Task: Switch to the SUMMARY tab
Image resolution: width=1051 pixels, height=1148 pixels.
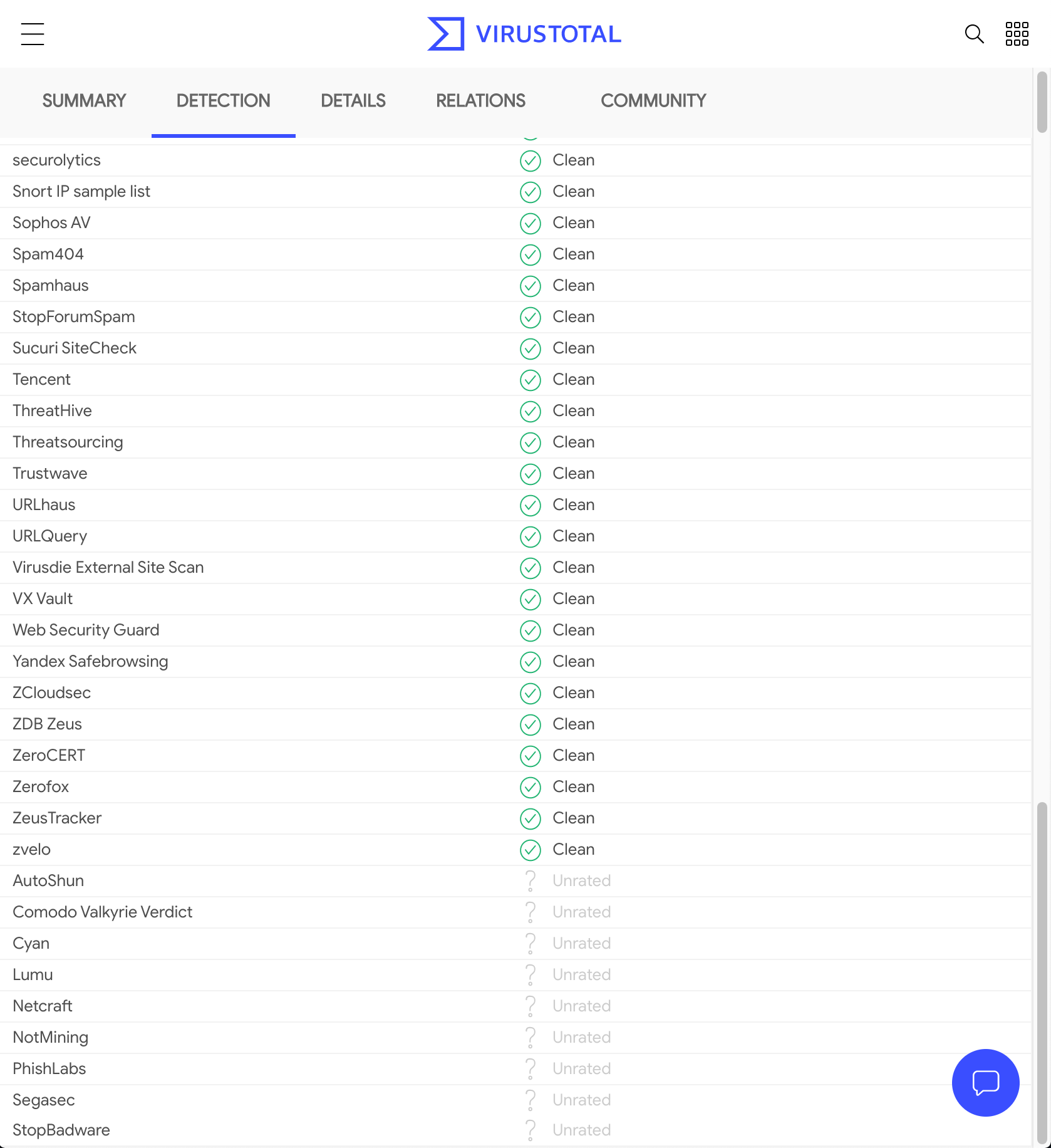Action: point(84,101)
